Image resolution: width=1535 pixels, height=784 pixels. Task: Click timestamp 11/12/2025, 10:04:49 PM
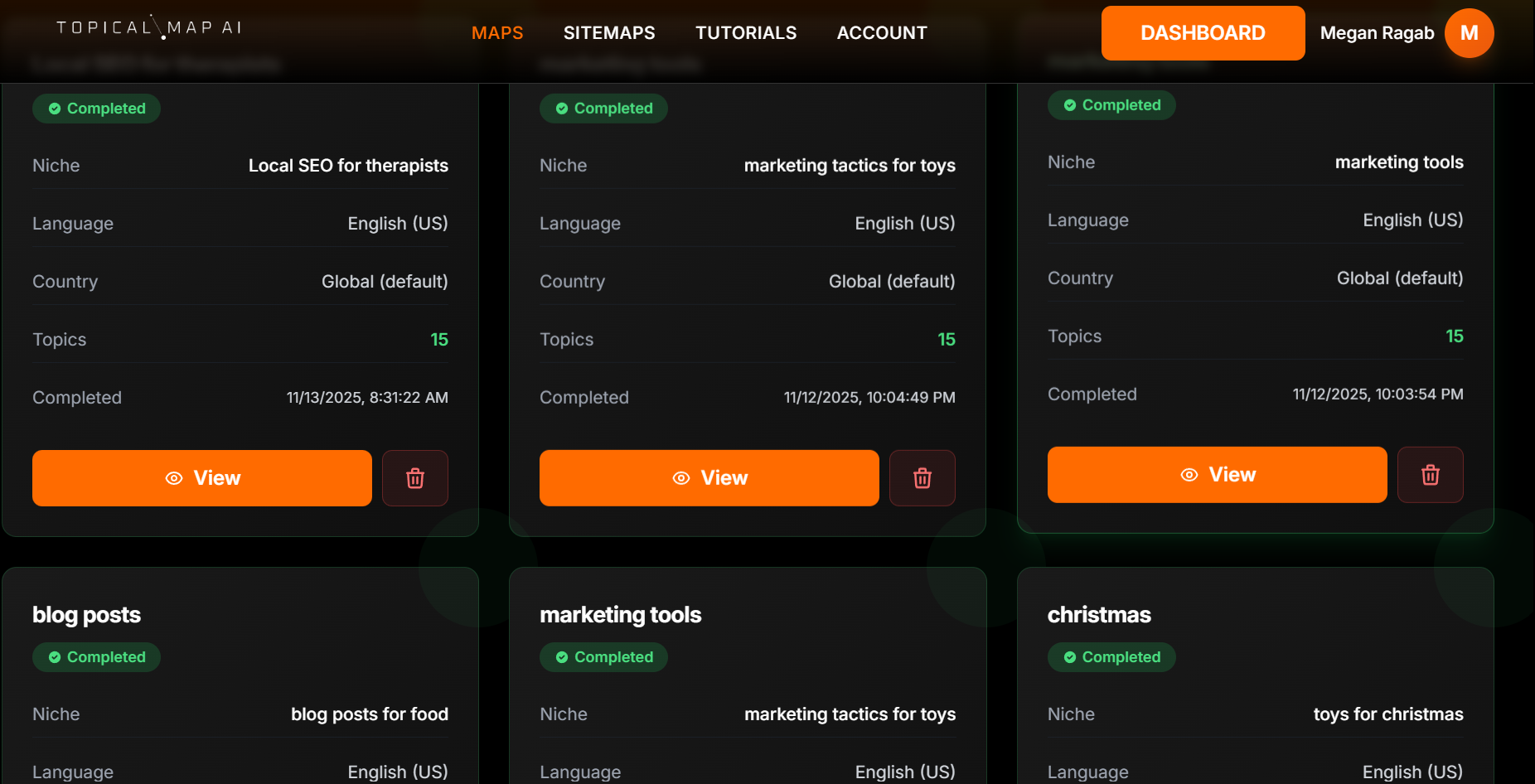(869, 398)
